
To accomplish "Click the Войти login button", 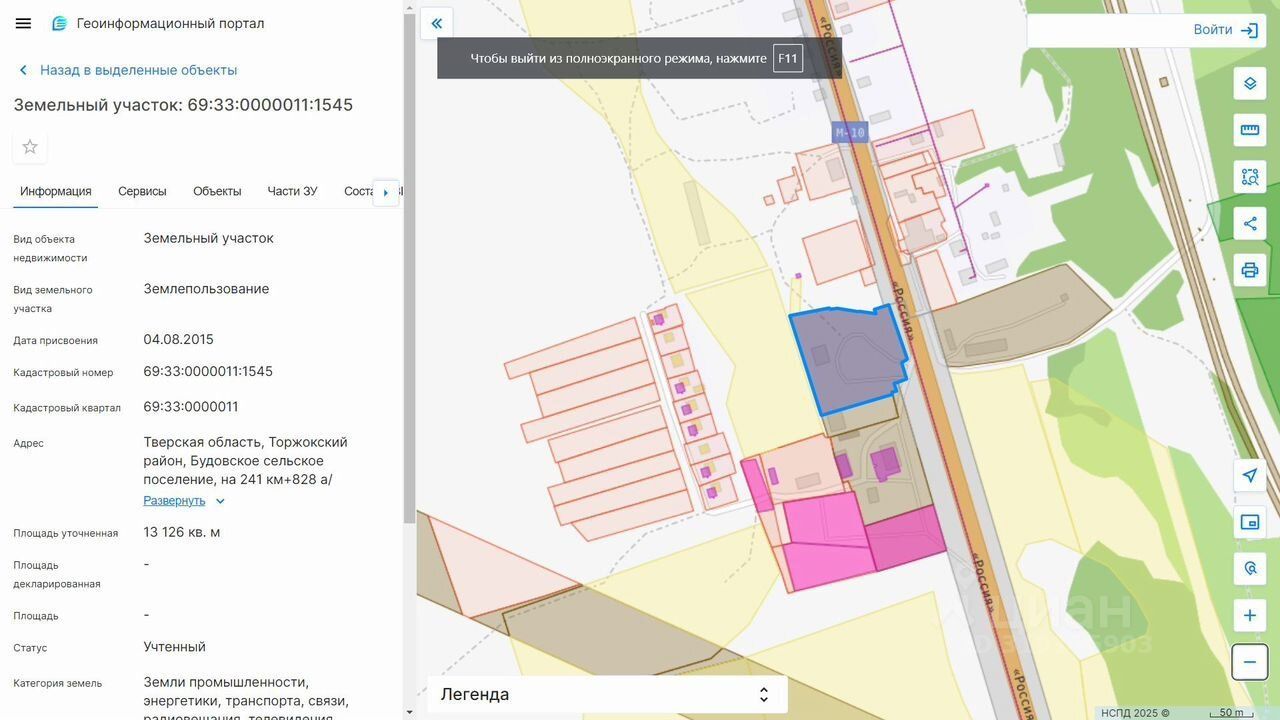I will point(1225,30).
